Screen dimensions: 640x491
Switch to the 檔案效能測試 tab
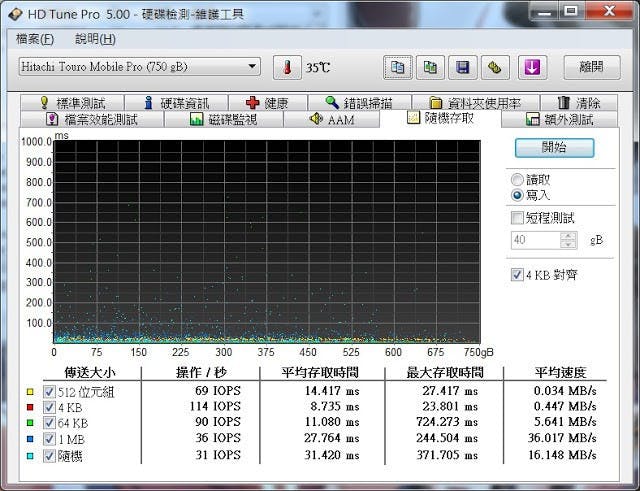tap(92, 119)
